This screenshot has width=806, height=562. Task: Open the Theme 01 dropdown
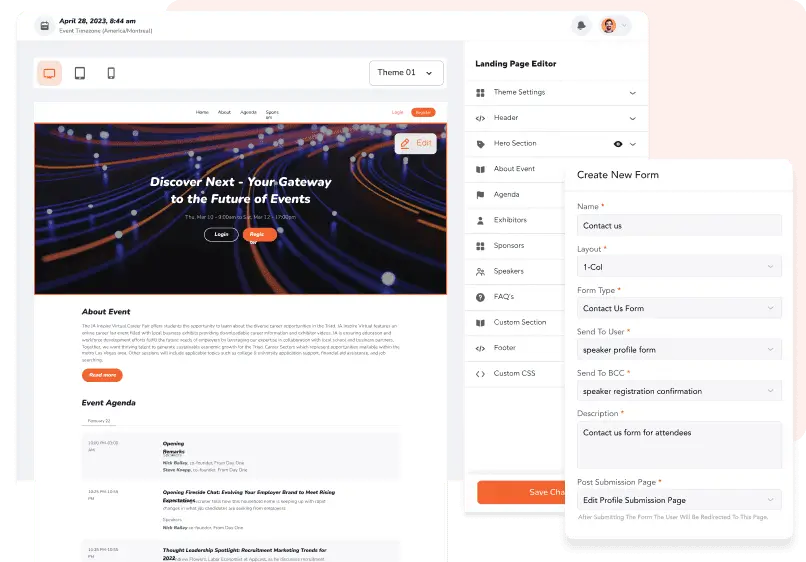click(x=406, y=73)
